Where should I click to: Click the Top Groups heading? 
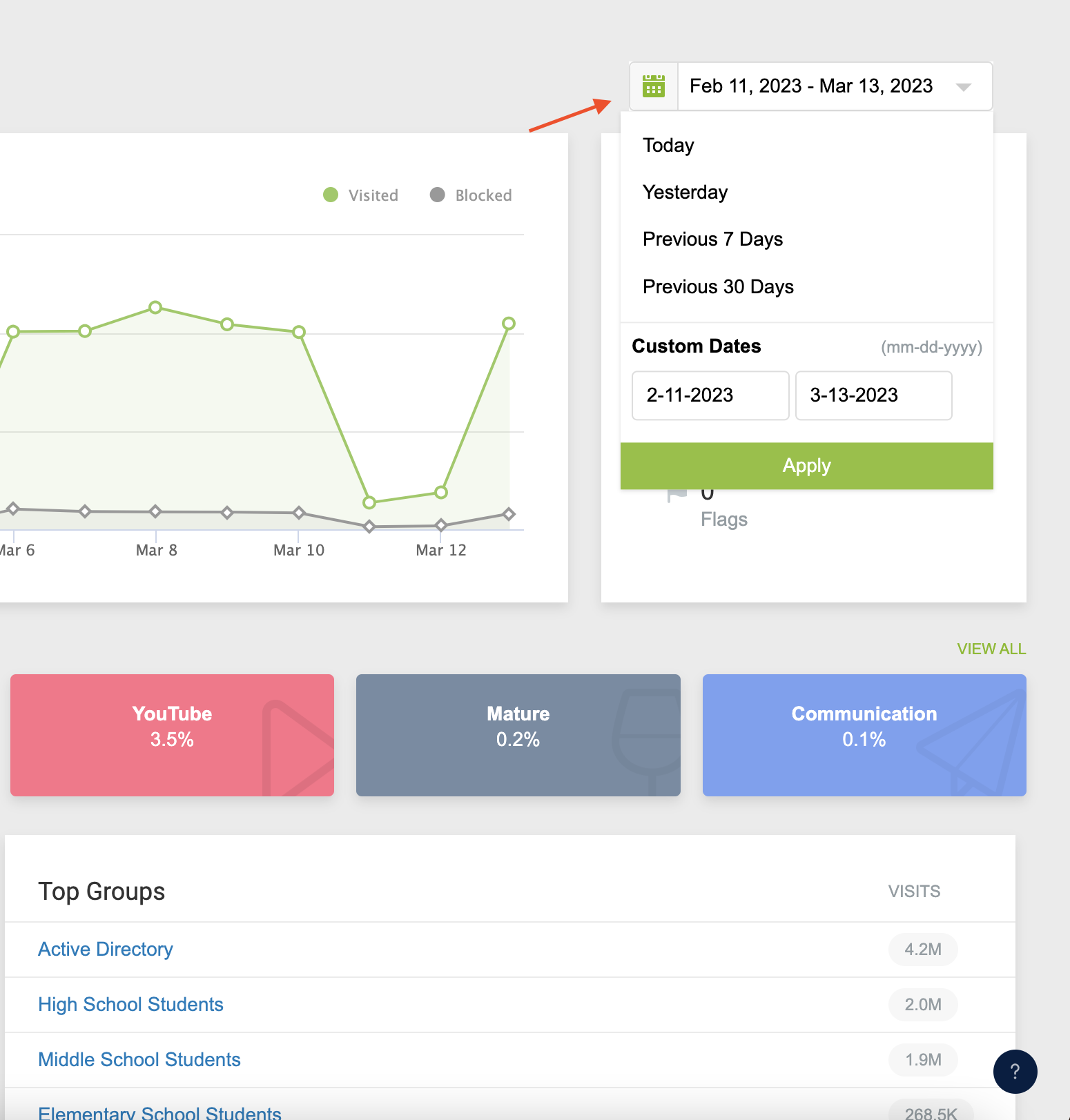(x=101, y=892)
